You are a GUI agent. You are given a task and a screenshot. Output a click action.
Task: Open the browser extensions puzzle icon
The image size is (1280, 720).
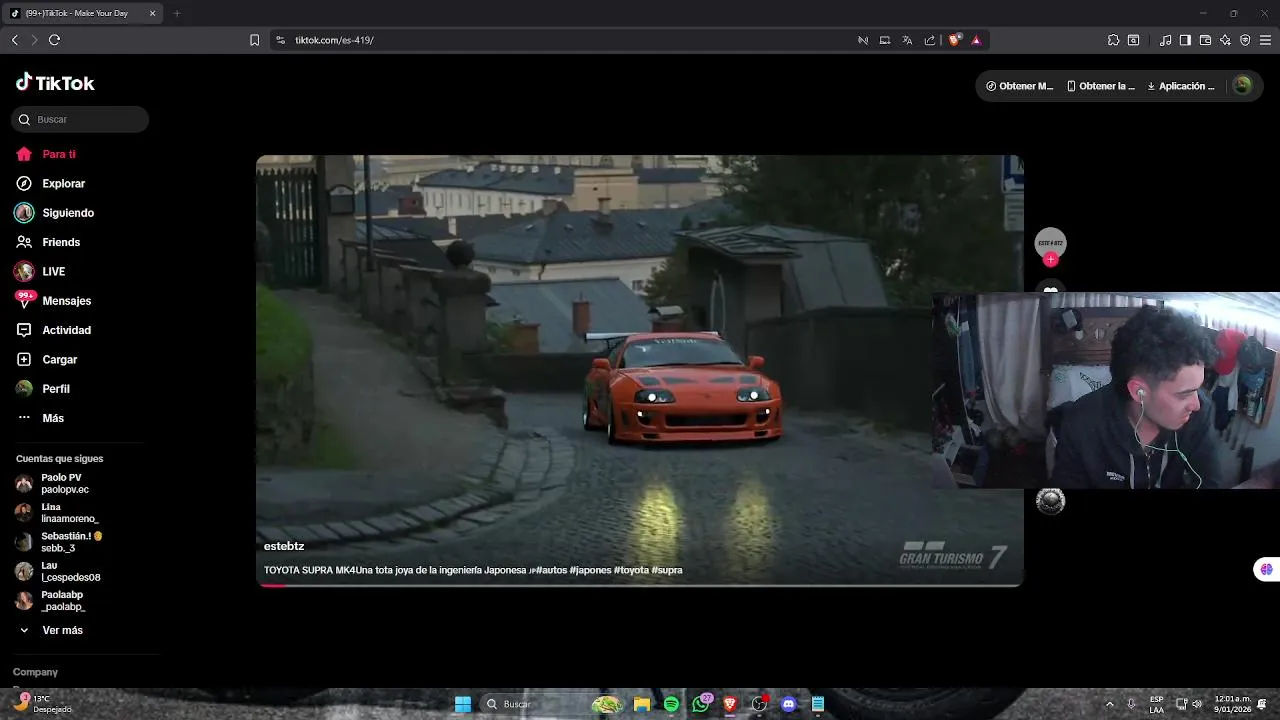(x=1113, y=40)
